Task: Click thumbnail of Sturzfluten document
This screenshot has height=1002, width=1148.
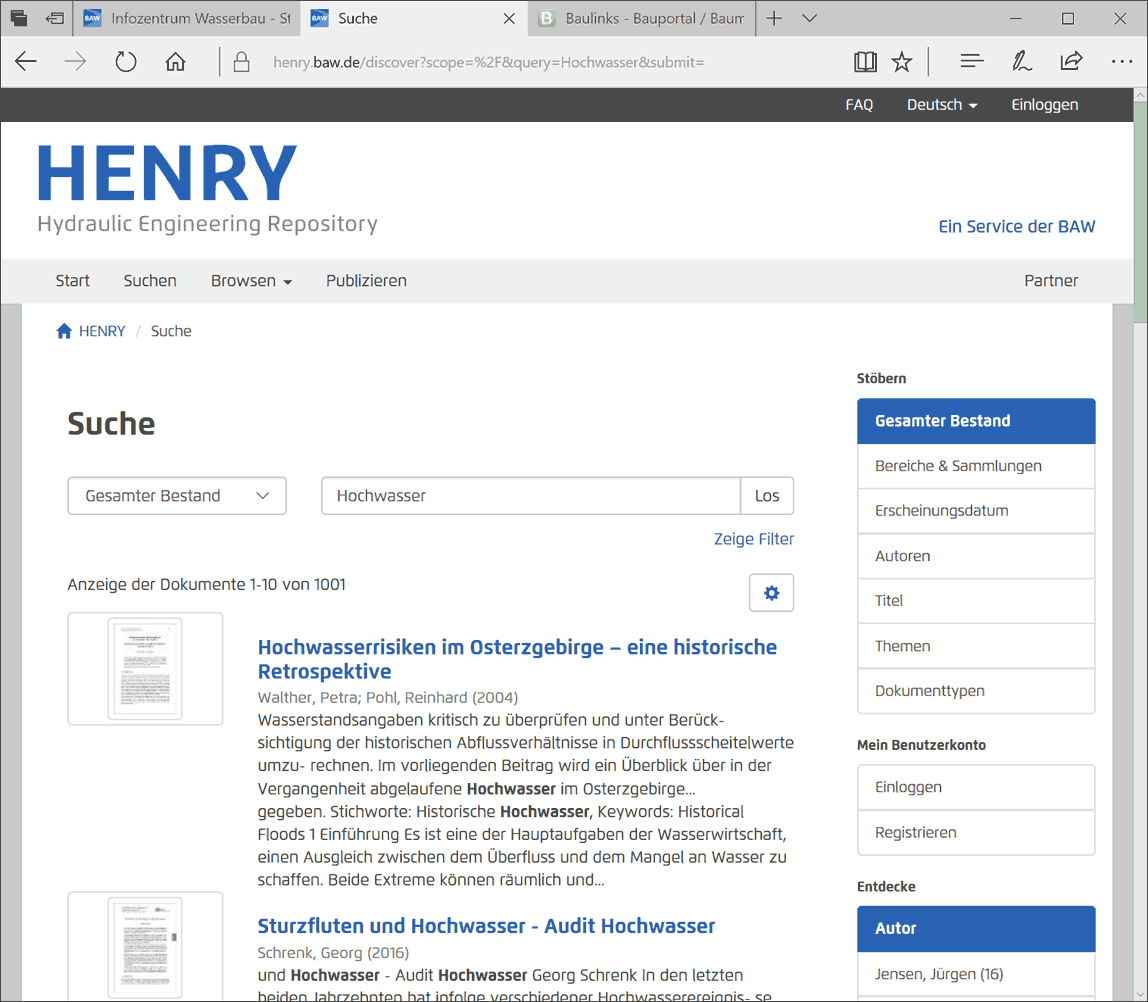Action: (145, 946)
